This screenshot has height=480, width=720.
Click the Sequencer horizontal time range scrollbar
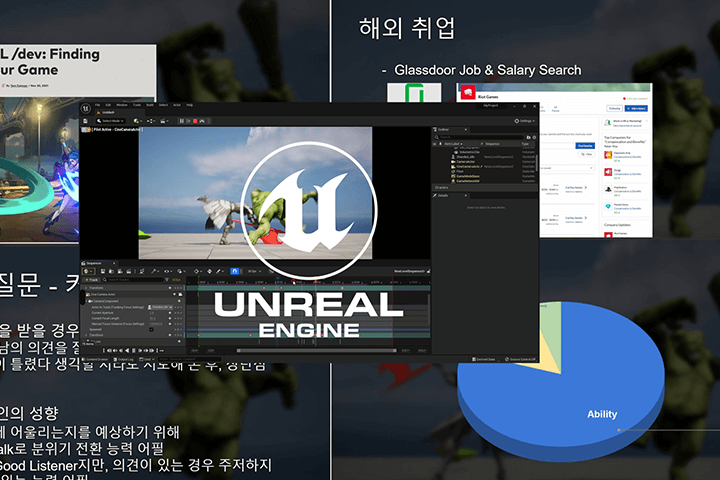(316, 350)
